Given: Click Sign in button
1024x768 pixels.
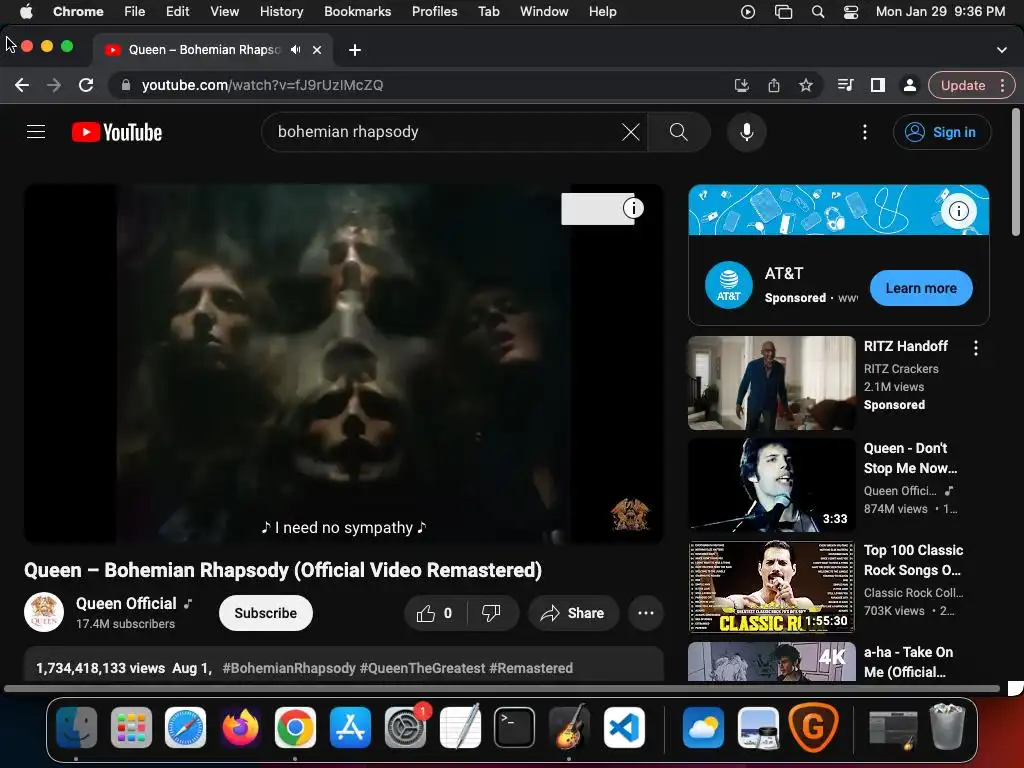Looking at the screenshot, I should point(942,132).
